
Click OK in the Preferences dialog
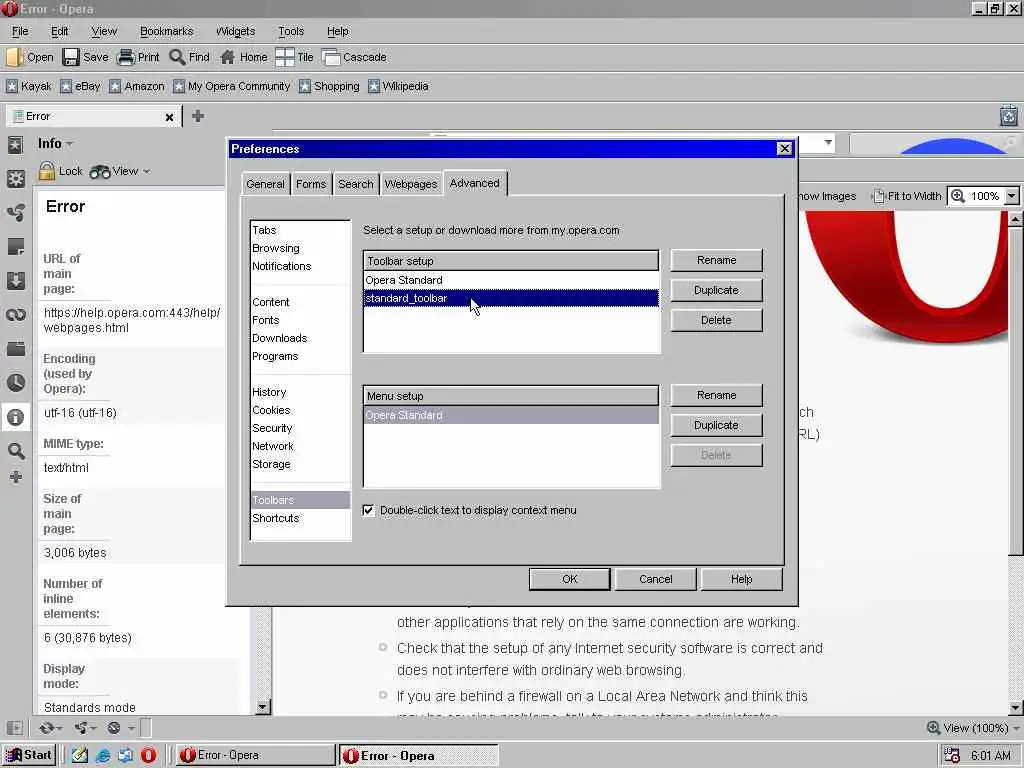click(x=569, y=579)
